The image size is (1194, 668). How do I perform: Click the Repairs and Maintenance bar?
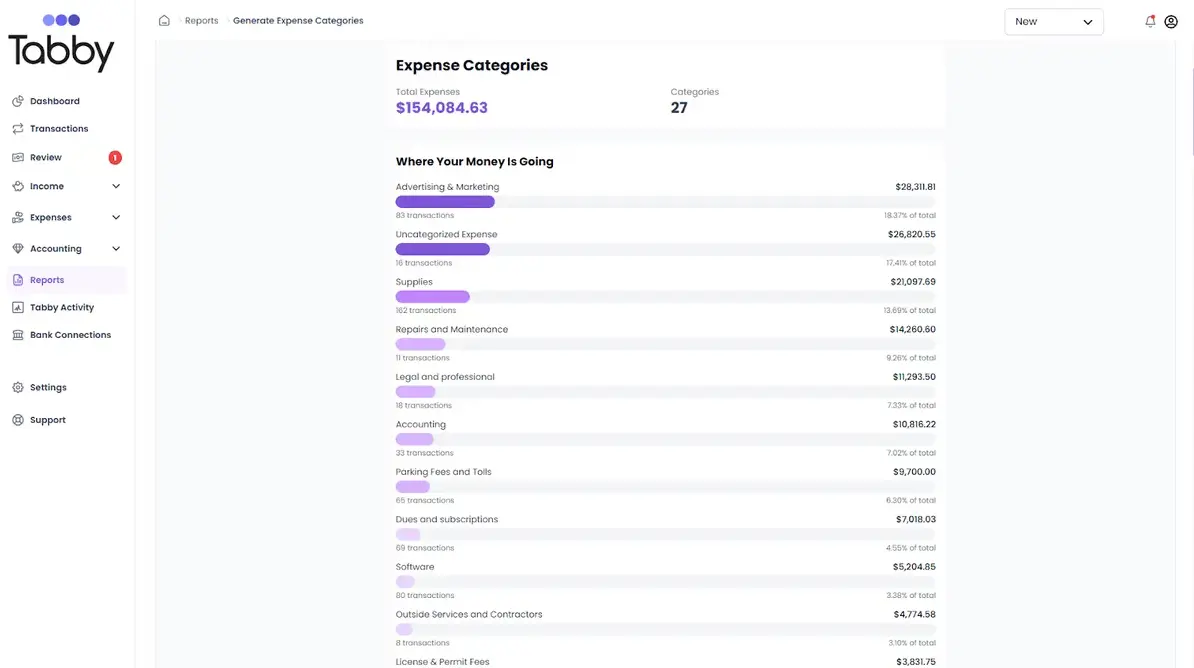coord(665,344)
